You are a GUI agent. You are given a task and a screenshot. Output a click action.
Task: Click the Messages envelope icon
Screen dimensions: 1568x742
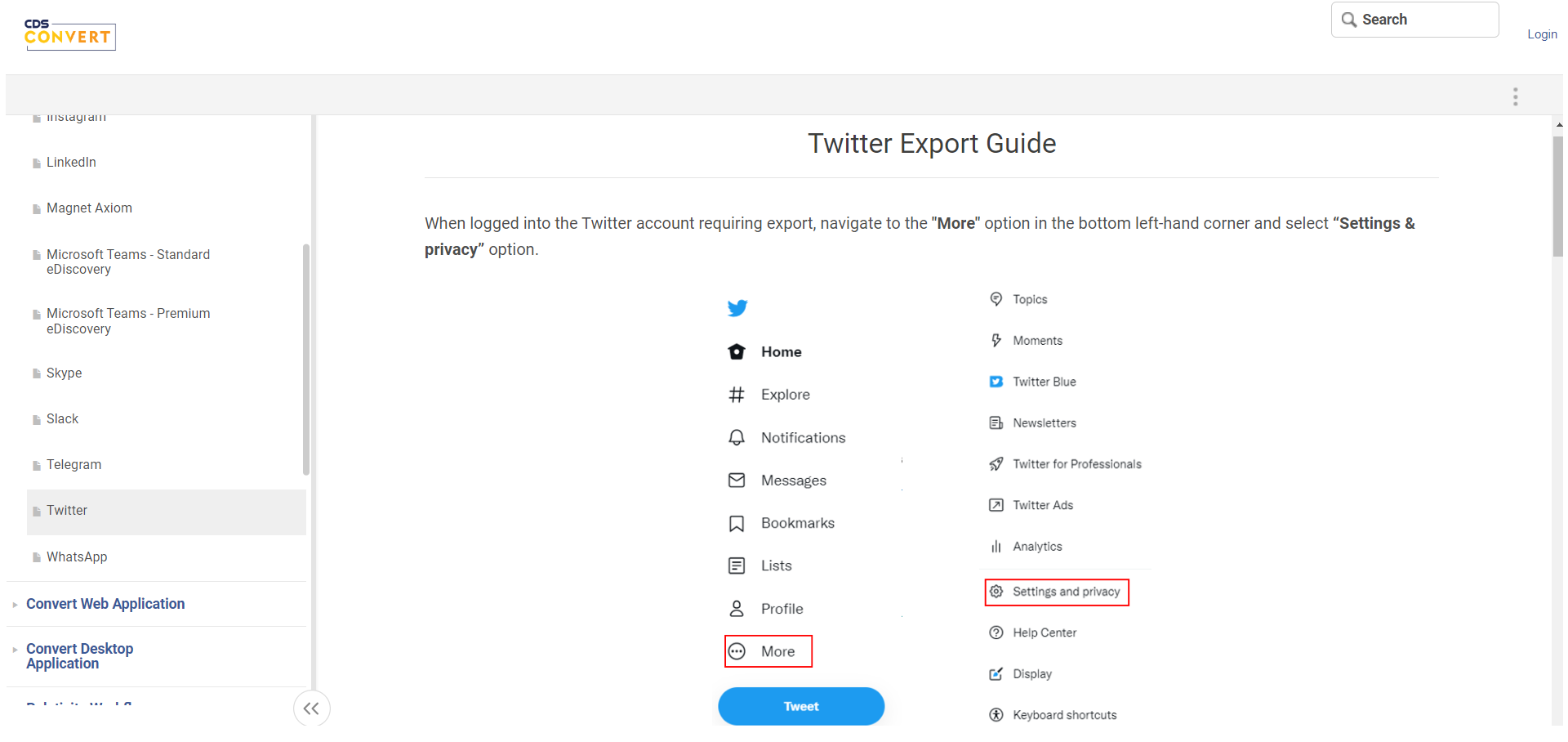pos(737,481)
